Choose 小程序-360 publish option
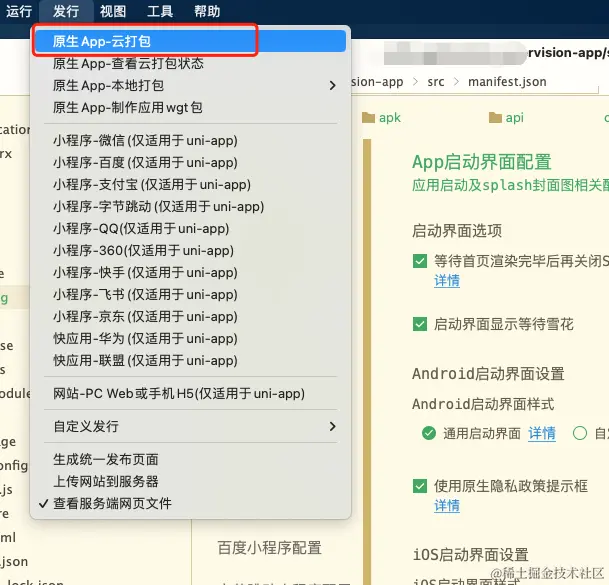Screen dimensions: 609x585 tap(190, 251)
